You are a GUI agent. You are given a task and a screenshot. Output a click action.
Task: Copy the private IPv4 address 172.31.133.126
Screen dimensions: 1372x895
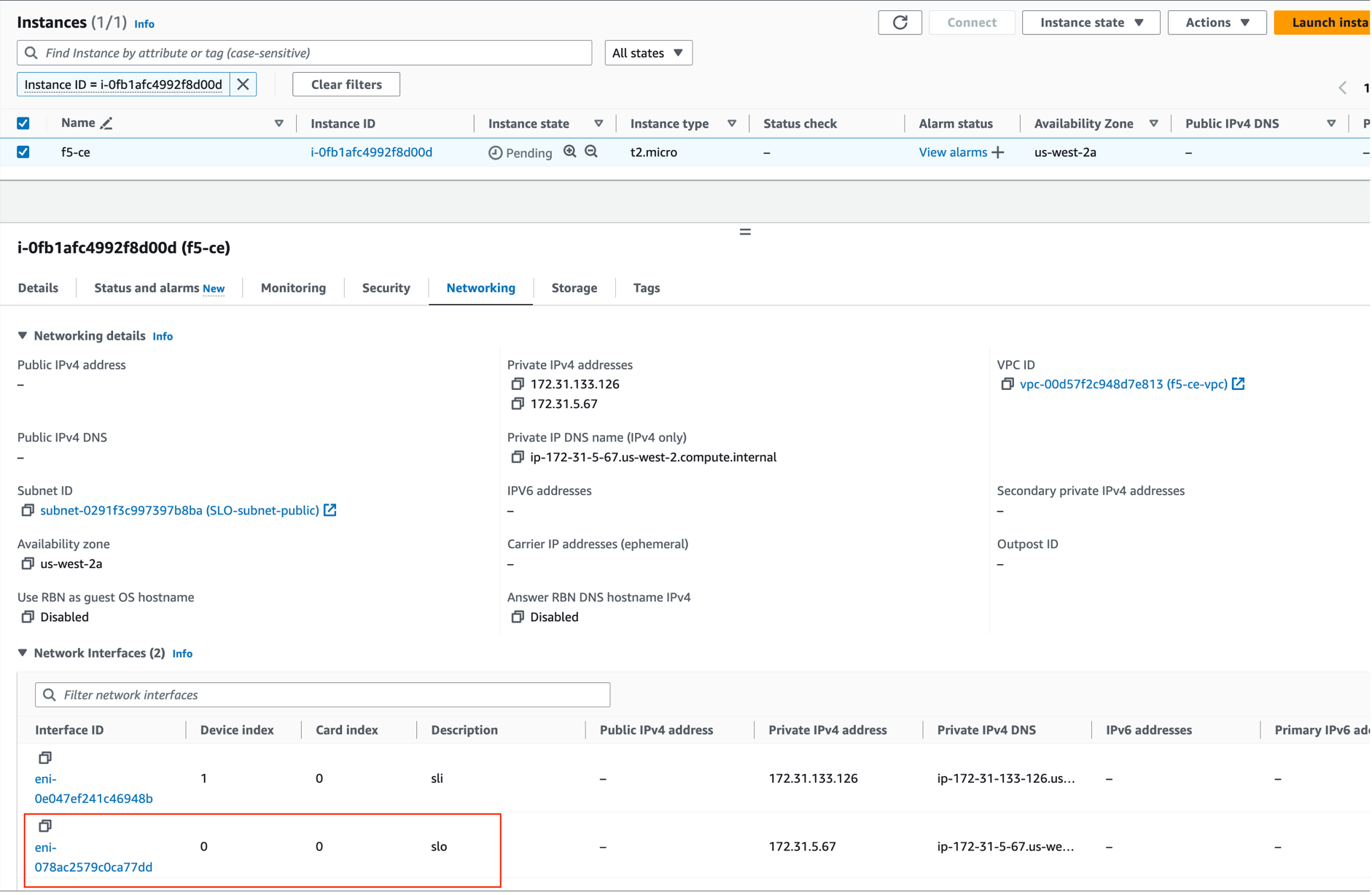pyautogui.click(x=518, y=383)
